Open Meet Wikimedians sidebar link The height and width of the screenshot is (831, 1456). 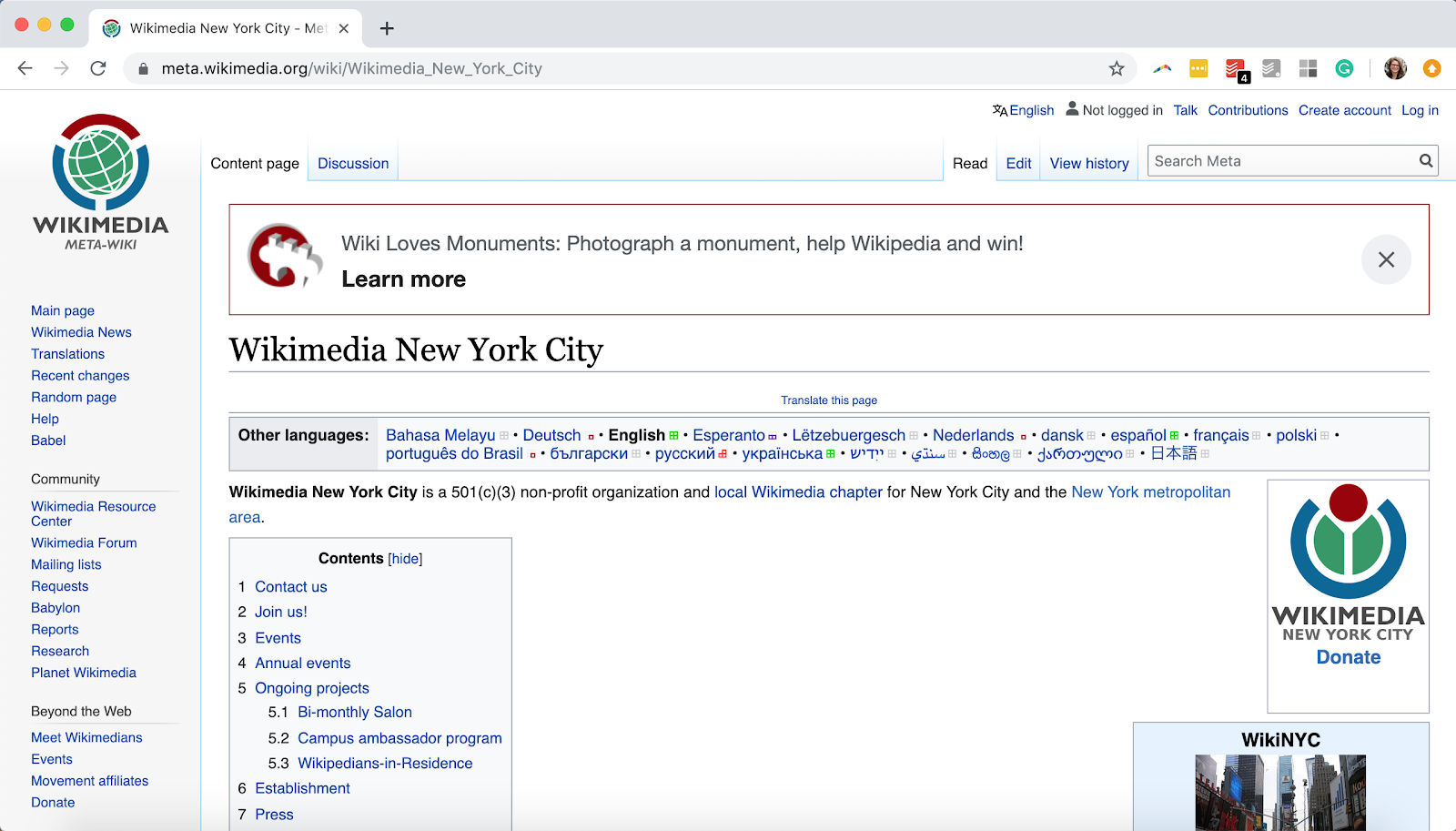(86, 737)
